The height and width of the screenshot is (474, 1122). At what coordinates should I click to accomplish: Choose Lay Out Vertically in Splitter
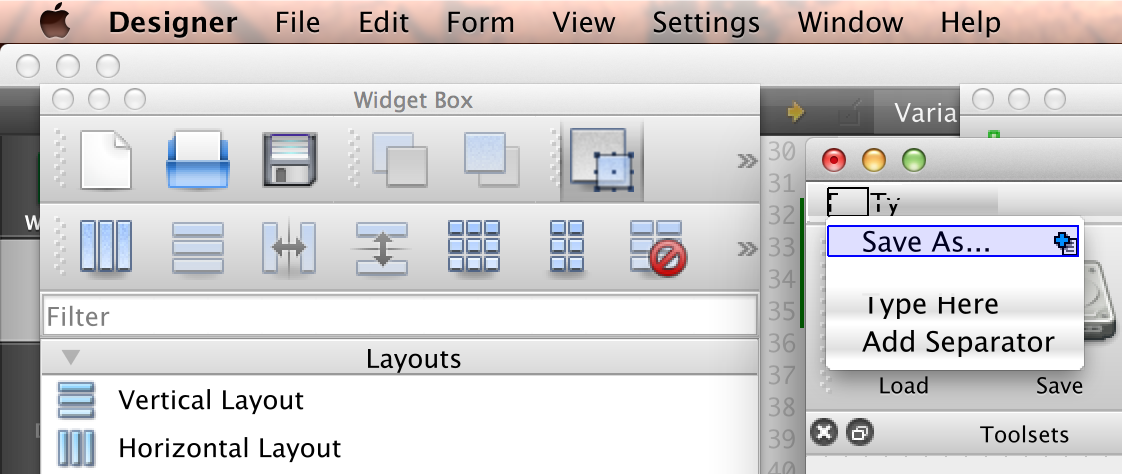point(382,246)
